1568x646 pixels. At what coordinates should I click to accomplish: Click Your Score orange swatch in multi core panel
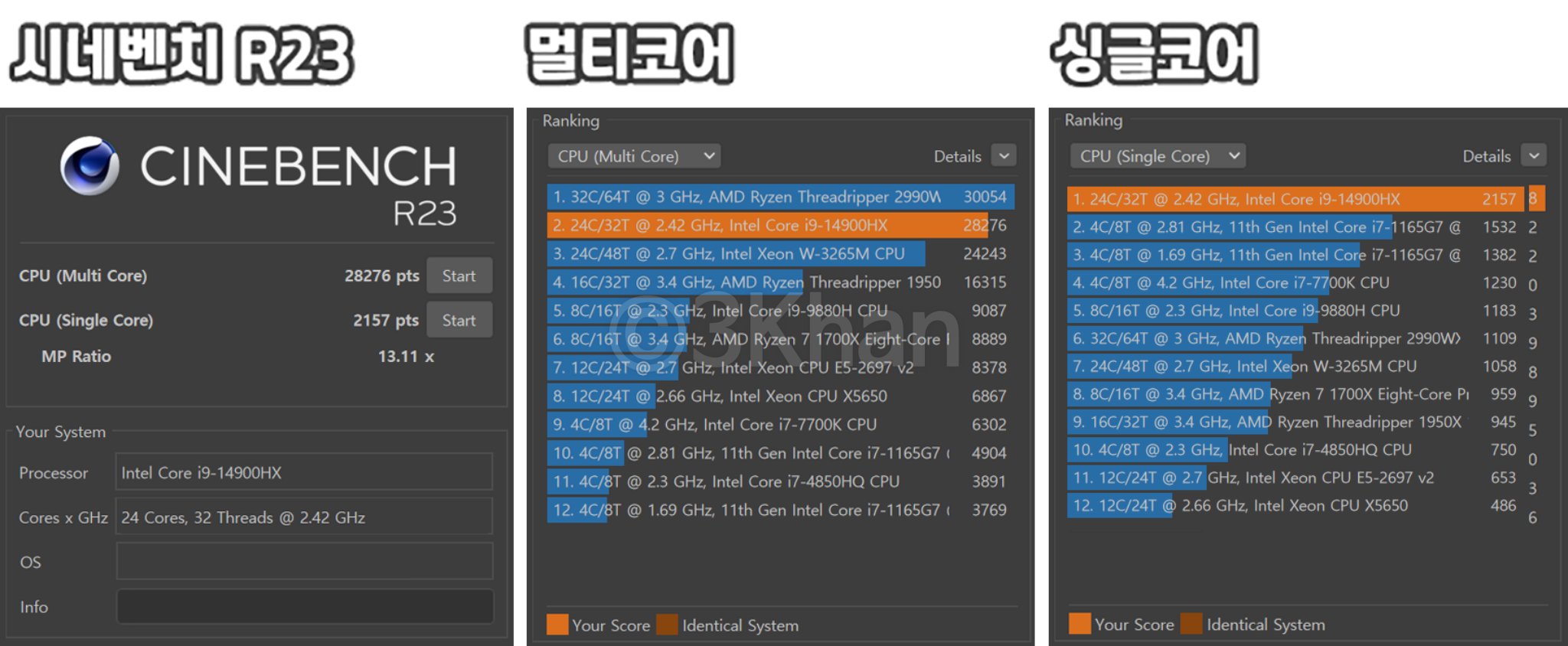click(557, 625)
